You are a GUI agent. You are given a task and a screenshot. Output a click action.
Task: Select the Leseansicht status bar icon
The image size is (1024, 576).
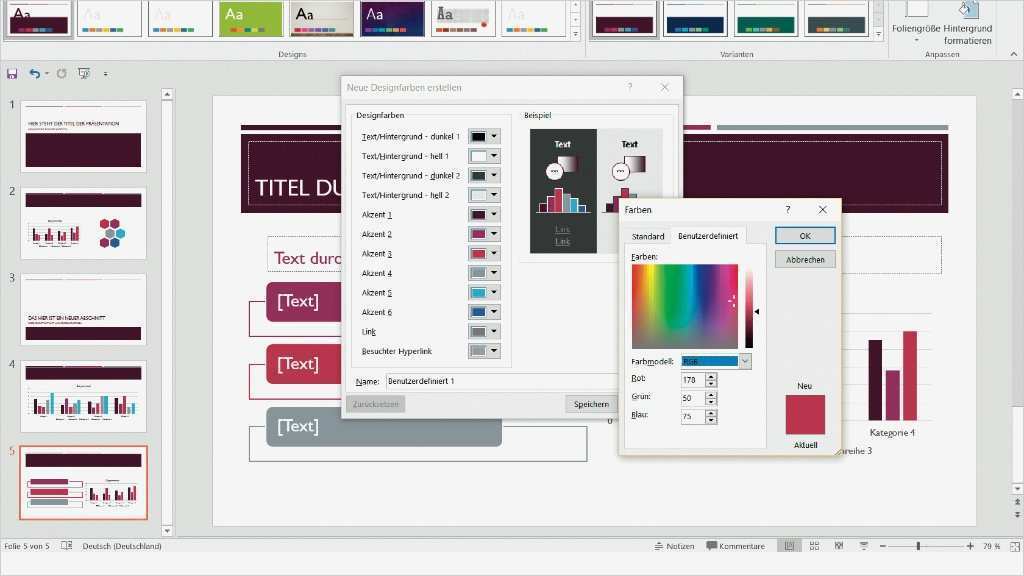tap(839, 546)
